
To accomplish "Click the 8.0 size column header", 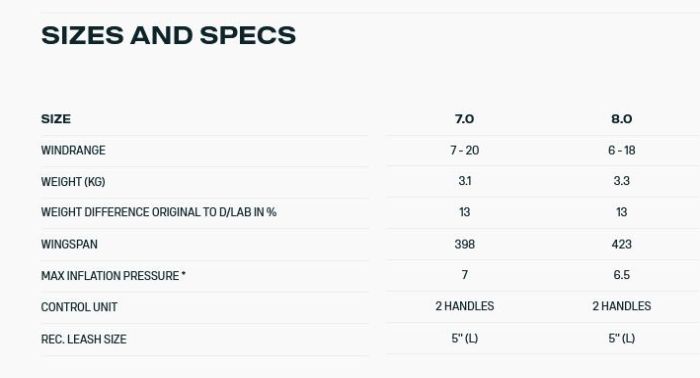I will (x=621, y=119).
